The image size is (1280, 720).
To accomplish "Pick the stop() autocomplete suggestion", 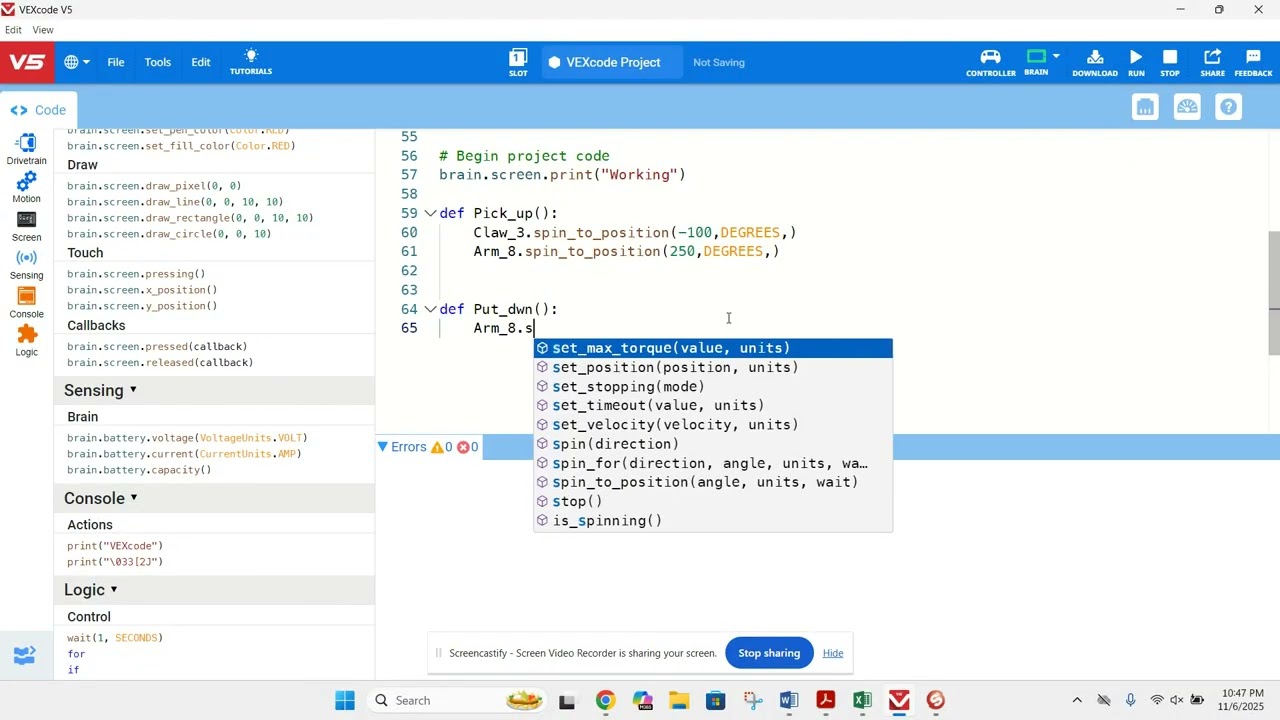I will coord(713,502).
